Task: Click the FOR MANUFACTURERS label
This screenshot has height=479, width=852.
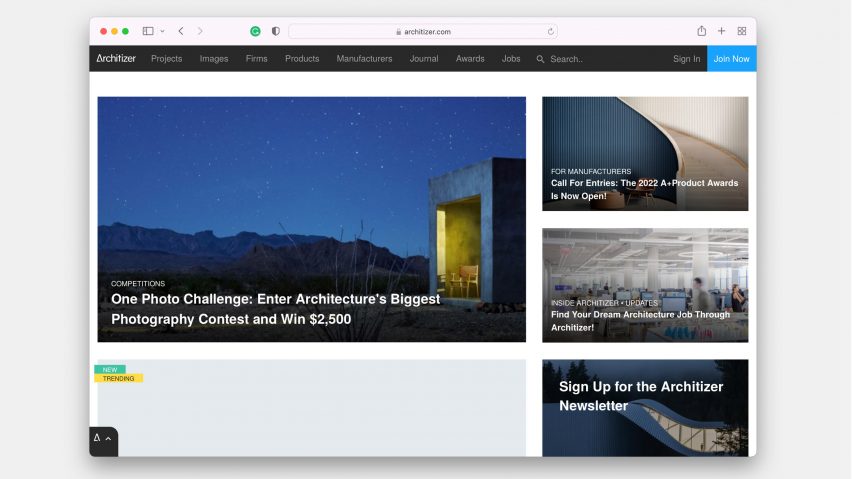Action: tap(591, 171)
